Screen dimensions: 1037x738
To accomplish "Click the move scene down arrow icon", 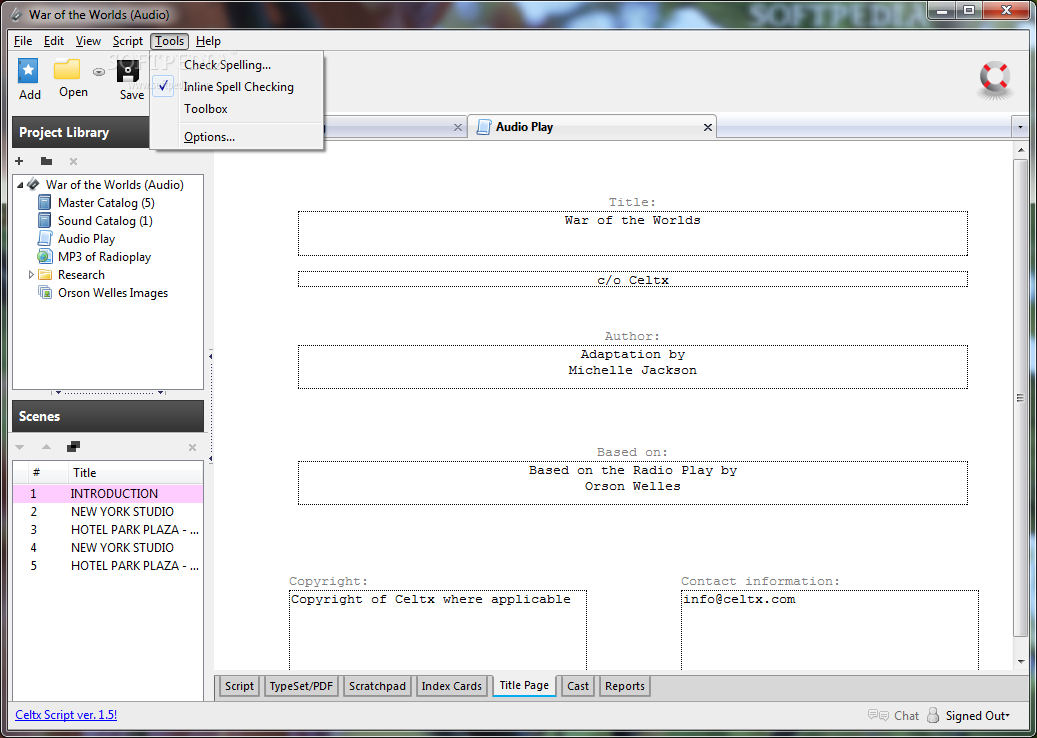I will (x=20, y=448).
